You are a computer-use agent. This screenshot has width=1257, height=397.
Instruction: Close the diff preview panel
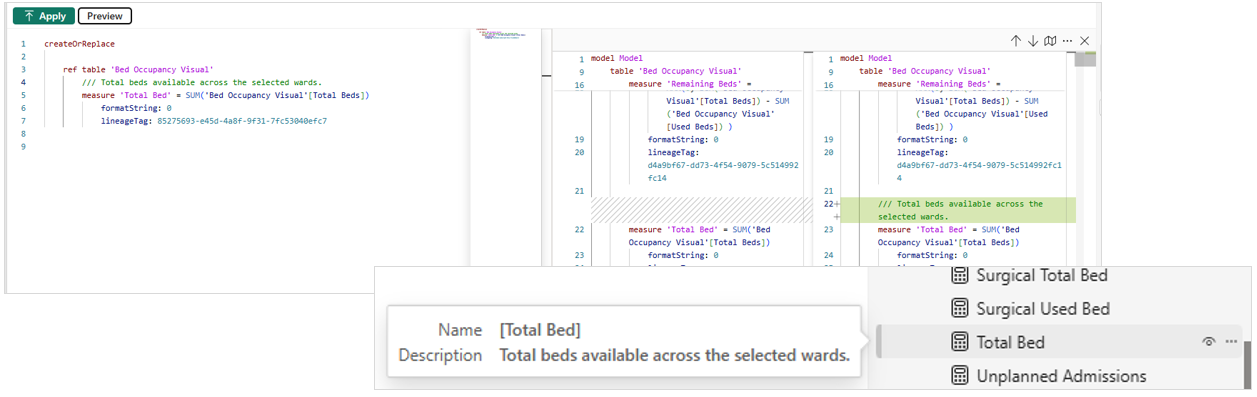coord(1084,41)
